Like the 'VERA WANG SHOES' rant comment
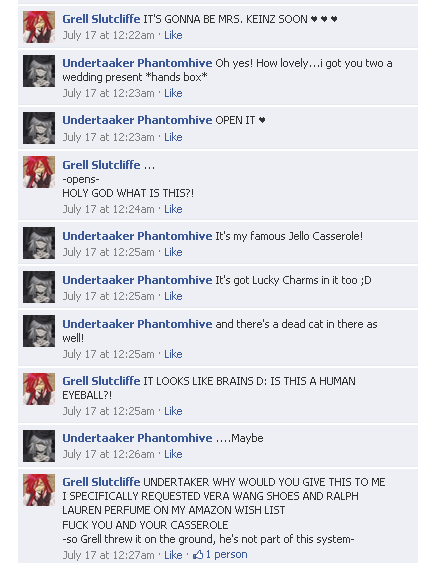Viewport: 441px width, 563px height. coord(173,555)
